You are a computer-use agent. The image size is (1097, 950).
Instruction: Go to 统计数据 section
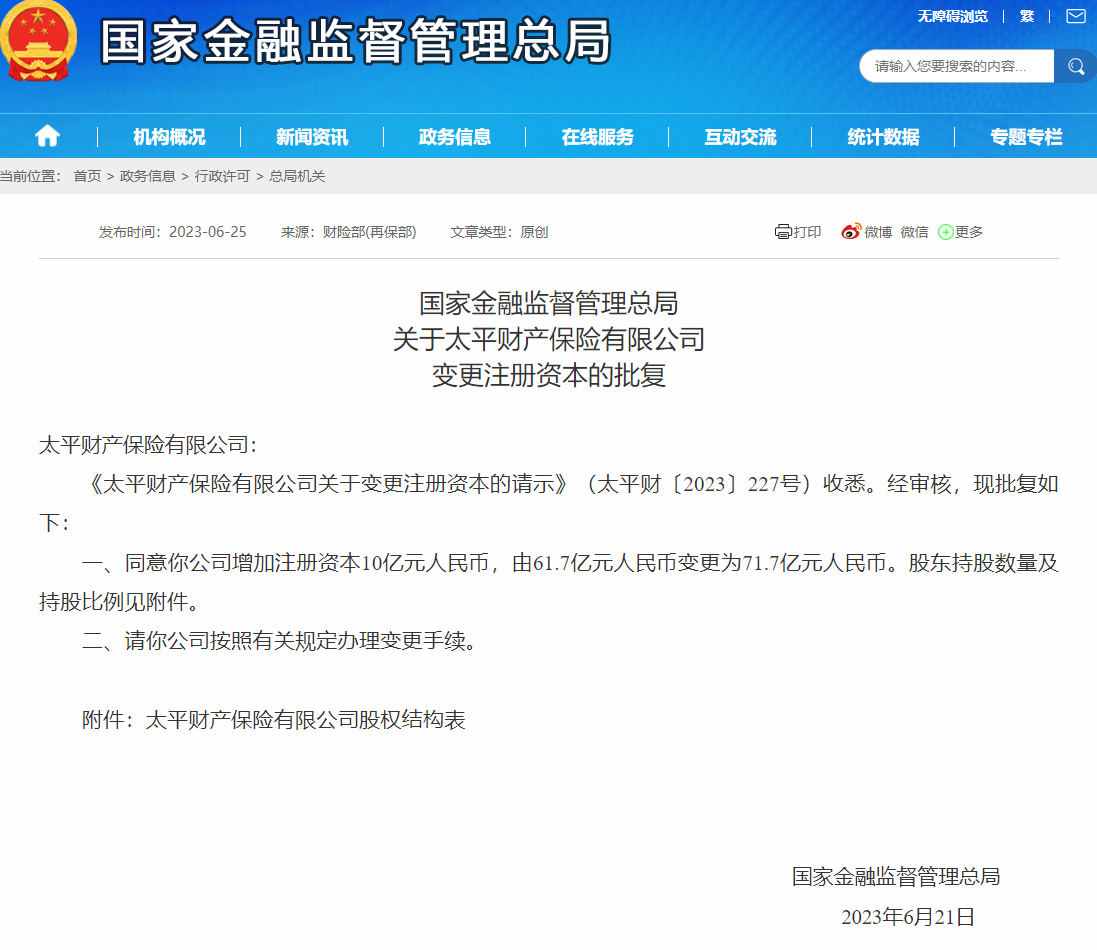point(883,137)
